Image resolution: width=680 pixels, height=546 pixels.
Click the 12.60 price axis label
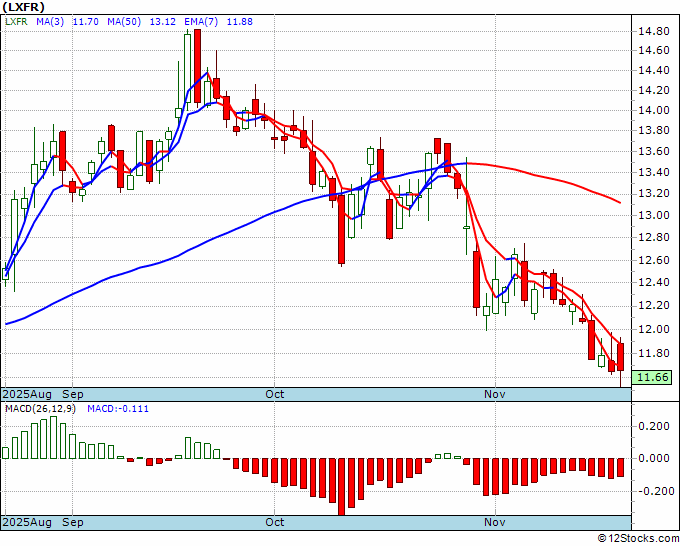tap(654, 260)
